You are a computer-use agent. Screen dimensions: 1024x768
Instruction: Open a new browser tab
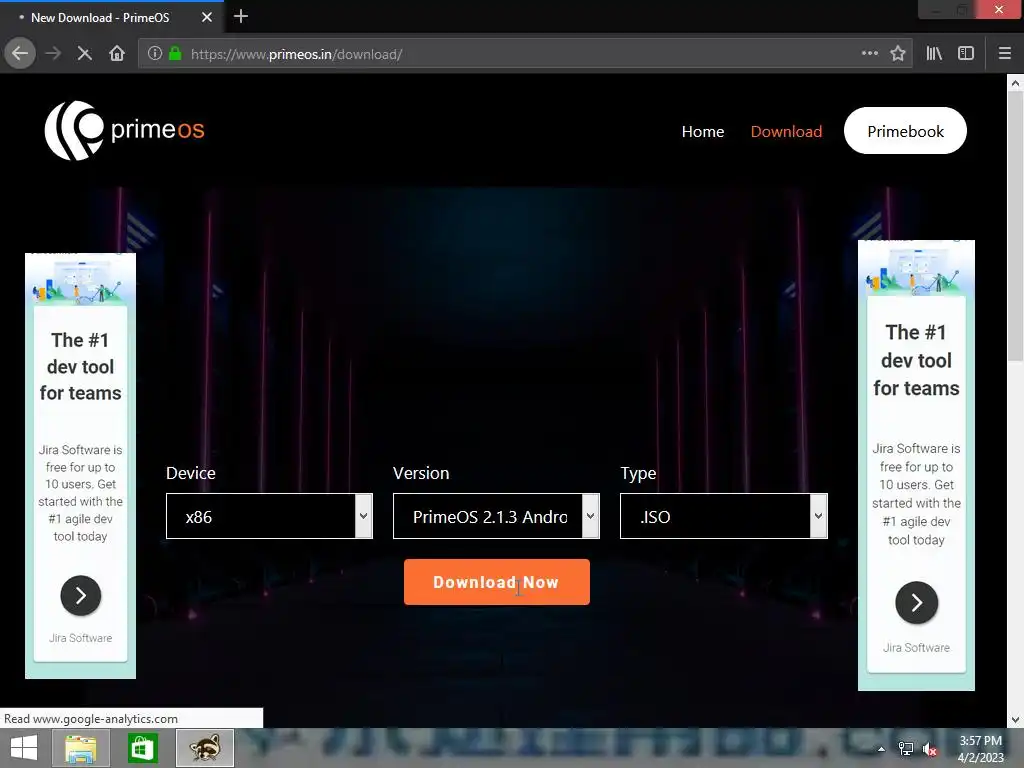[x=240, y=16]
